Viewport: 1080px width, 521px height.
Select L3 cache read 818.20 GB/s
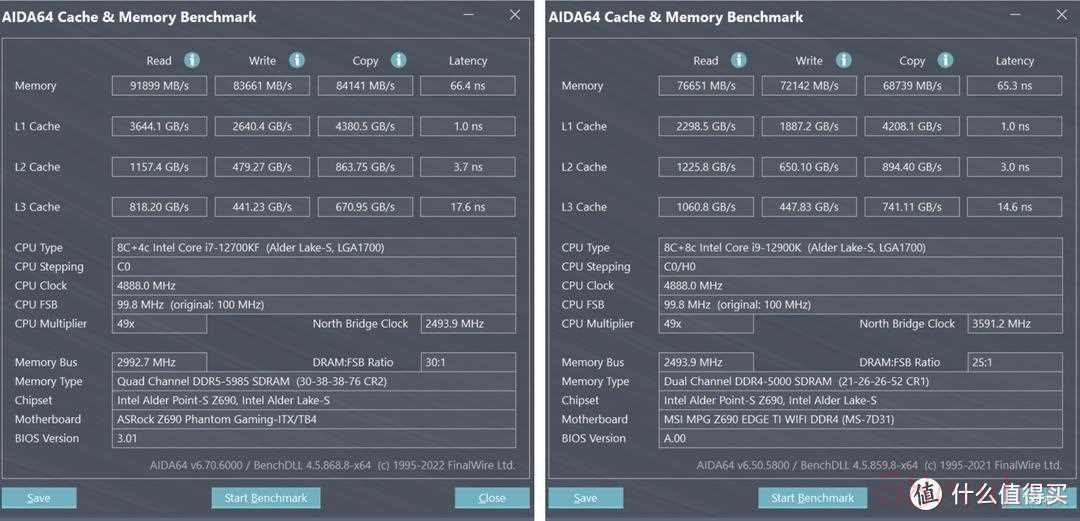coord(159,207)
